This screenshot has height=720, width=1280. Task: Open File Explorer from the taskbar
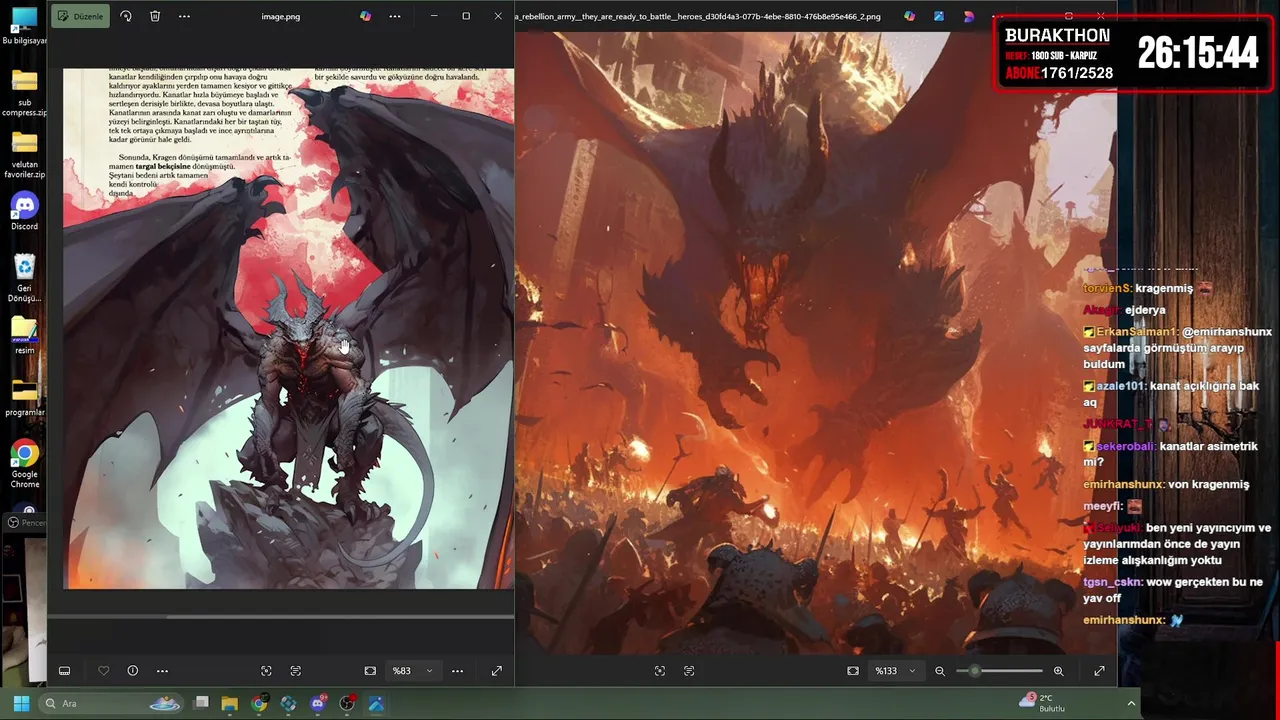230,703
